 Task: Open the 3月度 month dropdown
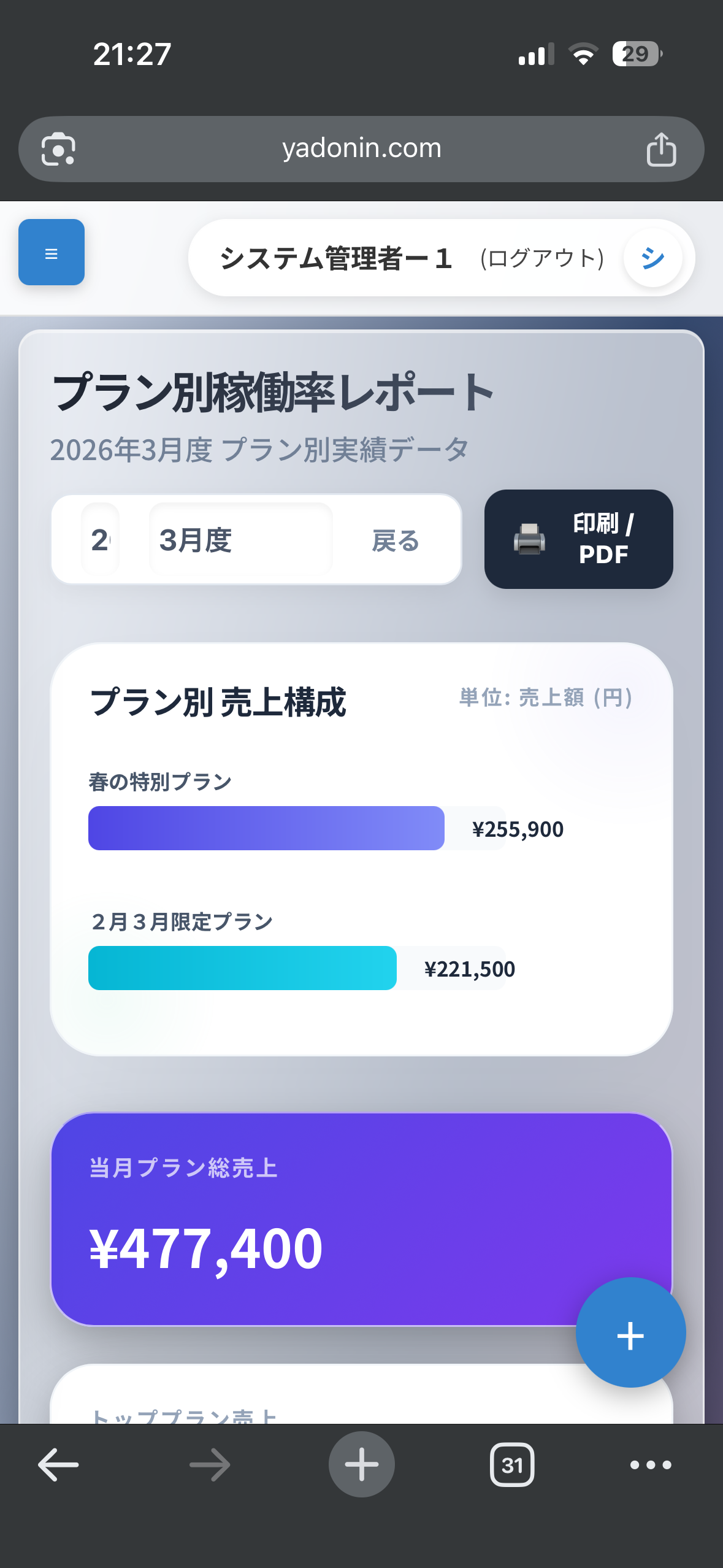click(240, 540)
